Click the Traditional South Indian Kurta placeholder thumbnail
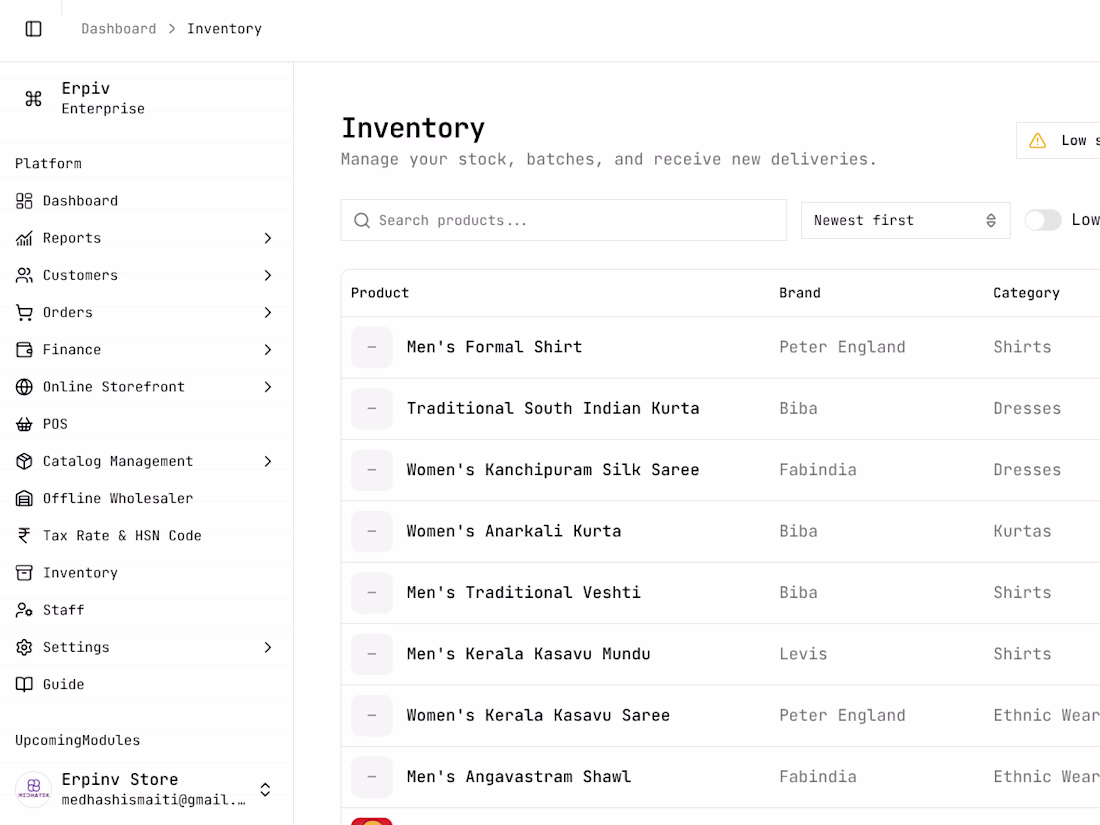The image size is (1100, 825). pos(372,408)
